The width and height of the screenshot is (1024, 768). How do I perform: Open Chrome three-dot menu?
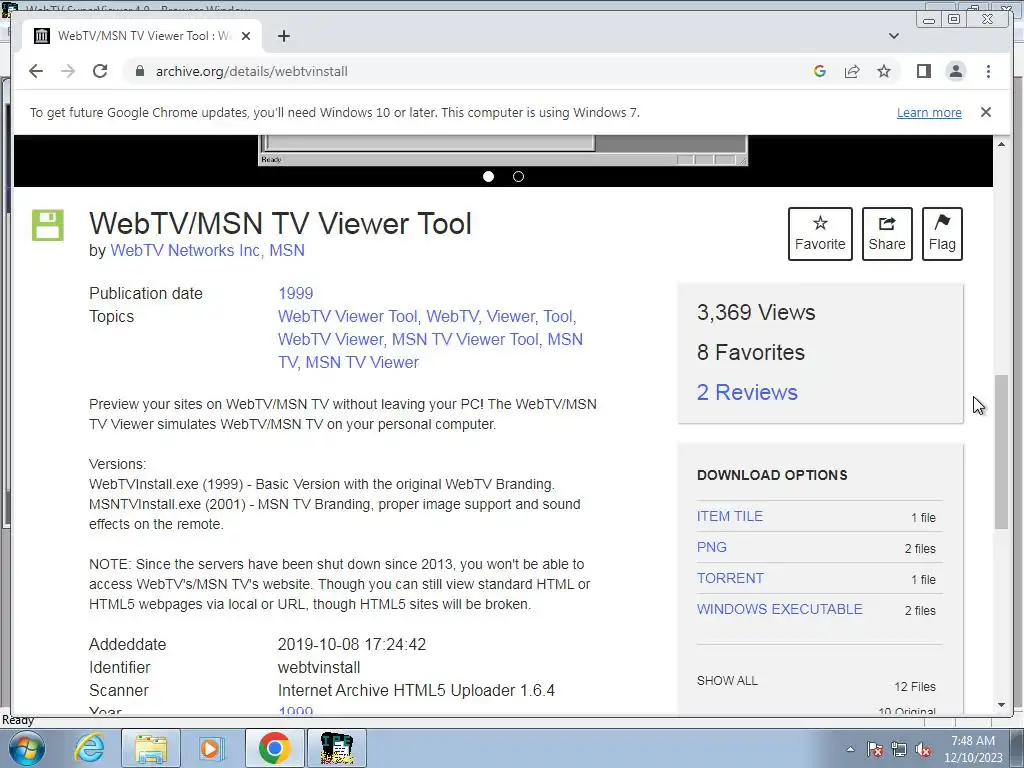[x=988, y=71]
